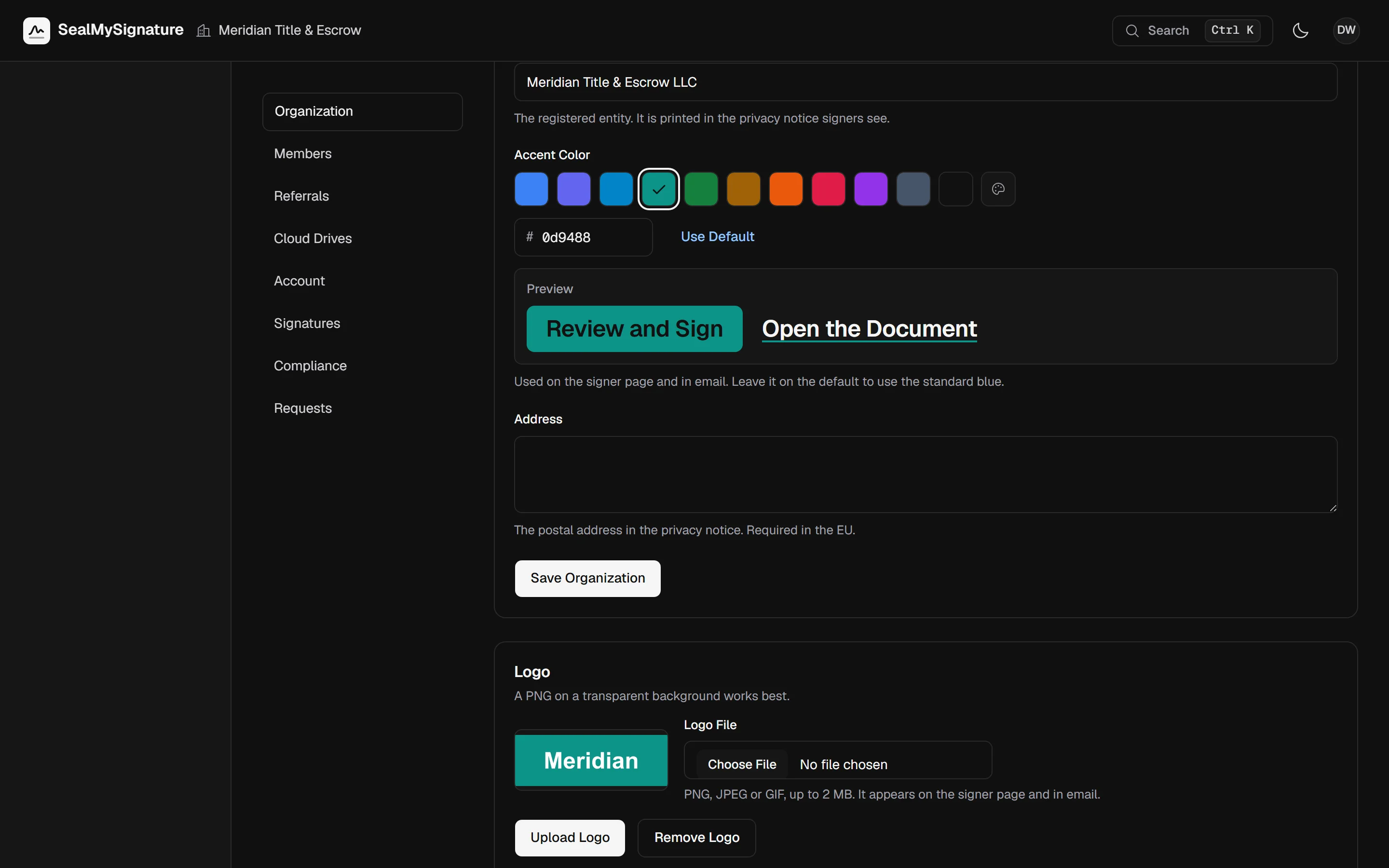Click the Ctrl K shortcut badge
Image resolution: width=1389 pixels, height=868 pixels.
(x=1232, y=30)
